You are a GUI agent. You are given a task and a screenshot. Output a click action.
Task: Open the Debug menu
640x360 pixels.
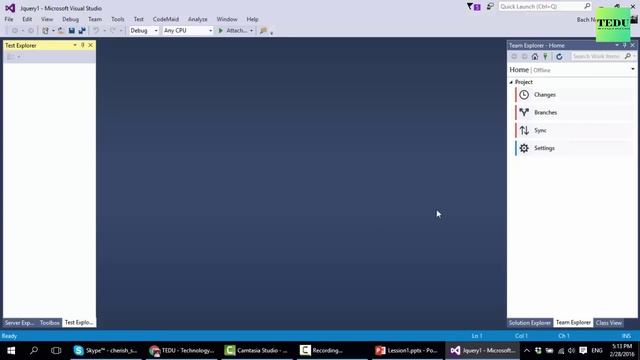click(70, 19)
